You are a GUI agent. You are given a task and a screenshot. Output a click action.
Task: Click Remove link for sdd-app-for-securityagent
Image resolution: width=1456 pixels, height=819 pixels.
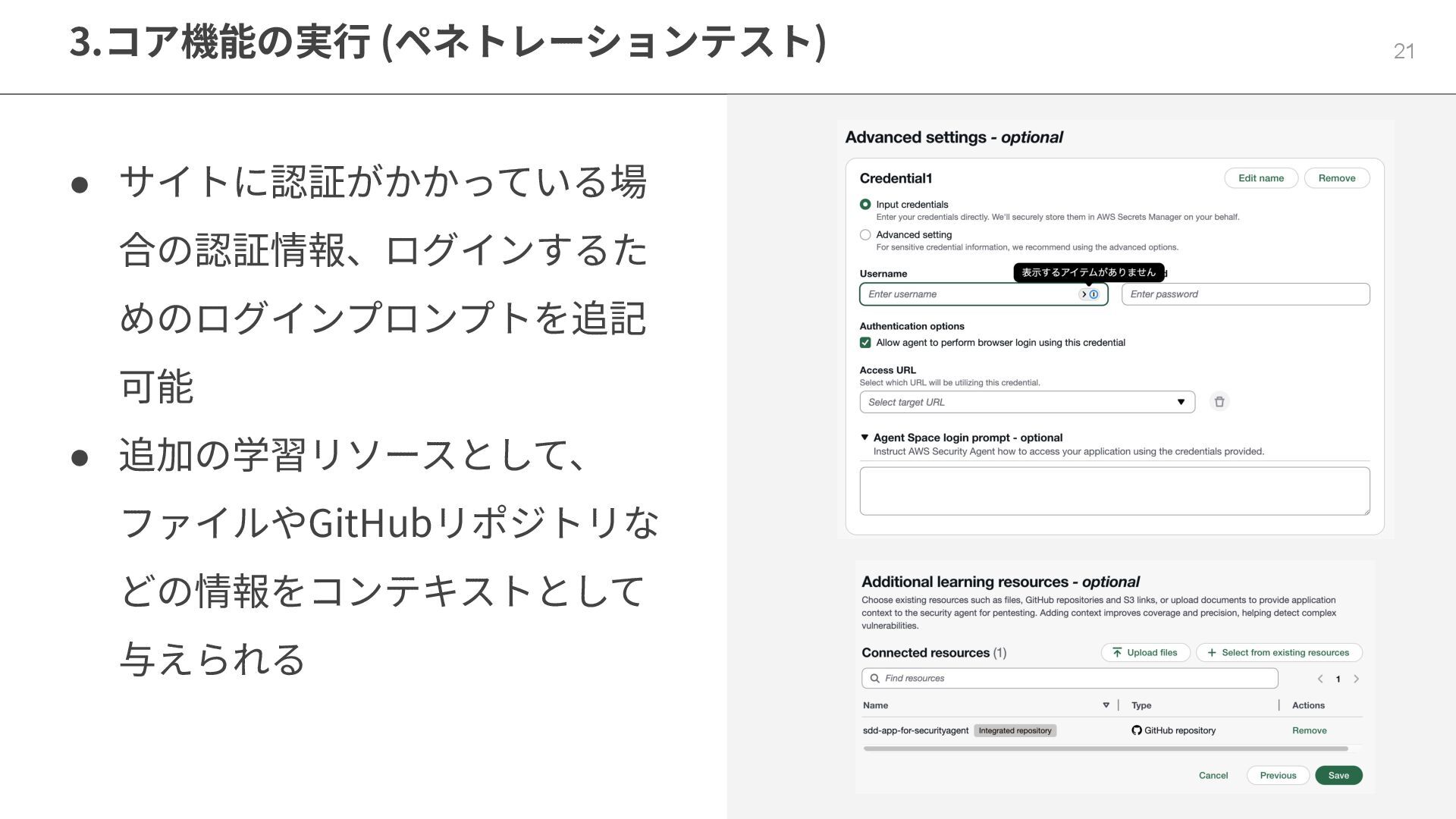coord(1309,730)
